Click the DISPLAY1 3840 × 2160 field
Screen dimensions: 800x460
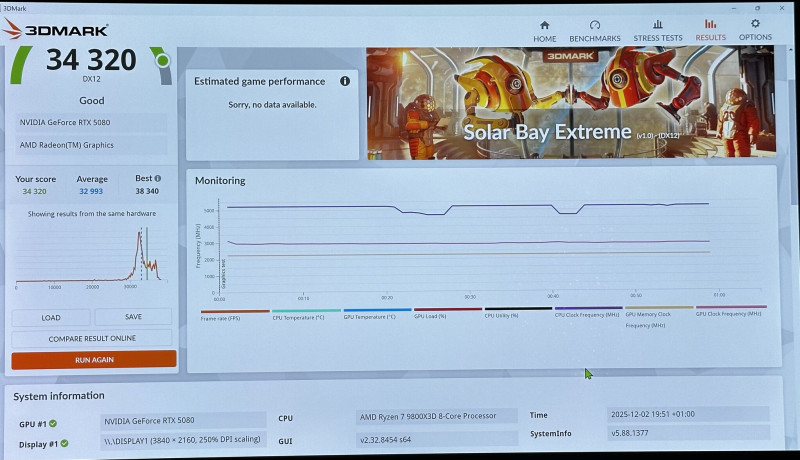pos(183,440)
